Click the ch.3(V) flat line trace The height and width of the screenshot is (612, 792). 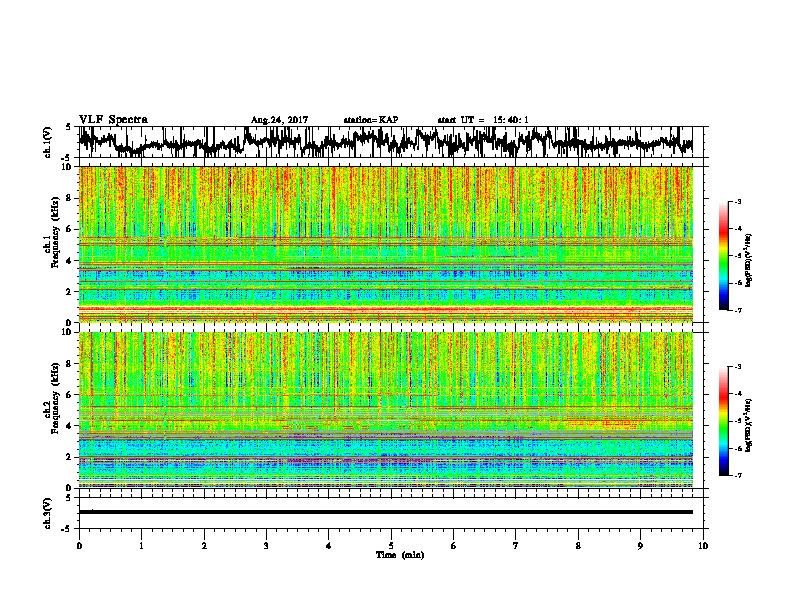point(385,512)
